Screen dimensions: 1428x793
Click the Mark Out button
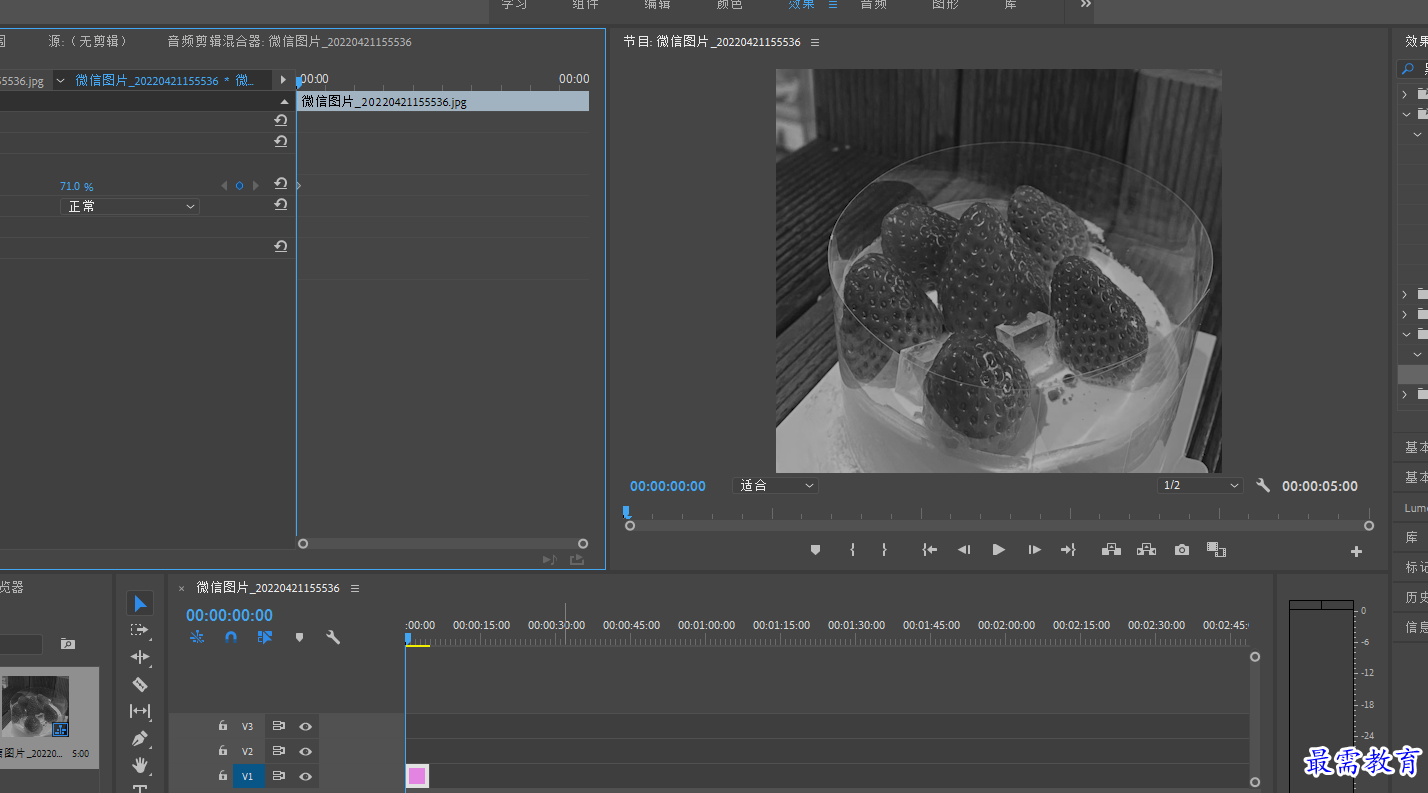884,550
